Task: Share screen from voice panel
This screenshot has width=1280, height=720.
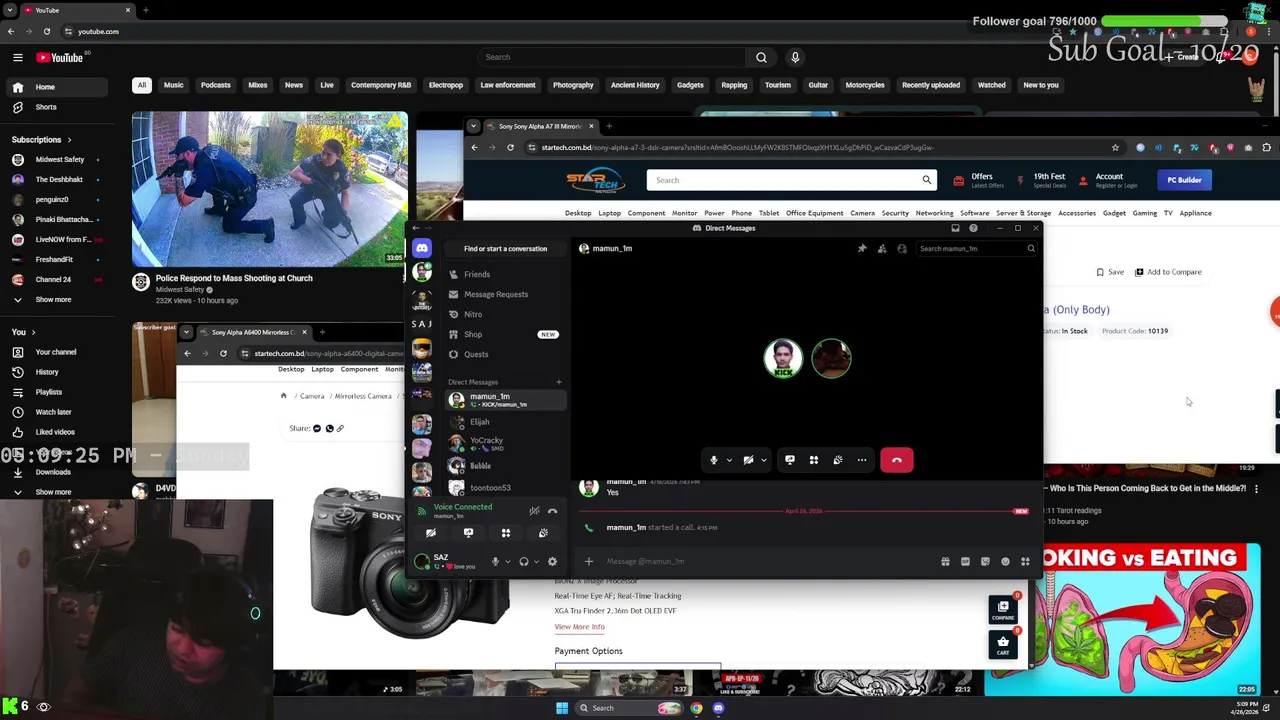Action: coord(468,533)
